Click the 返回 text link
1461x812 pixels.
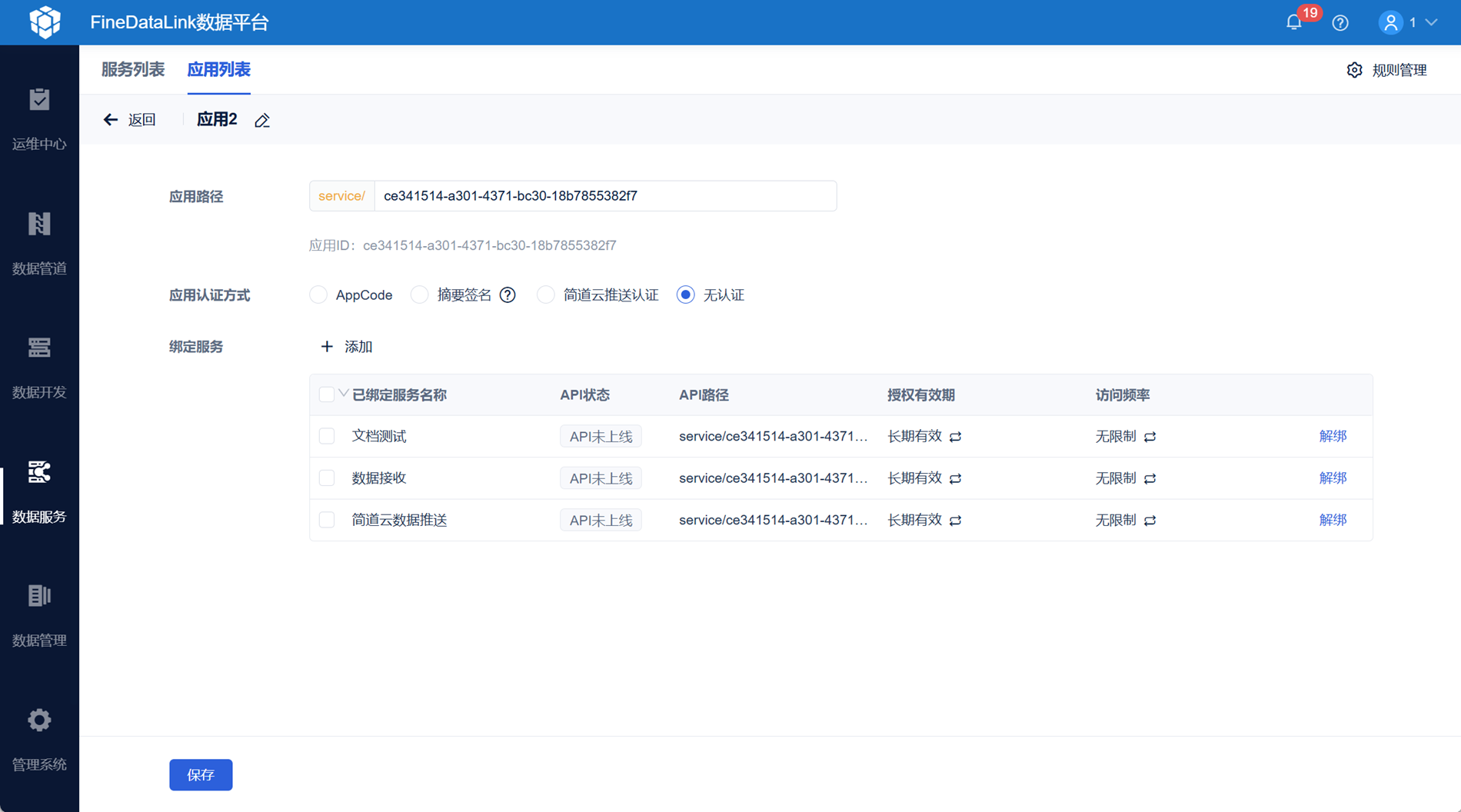(142, 120)
